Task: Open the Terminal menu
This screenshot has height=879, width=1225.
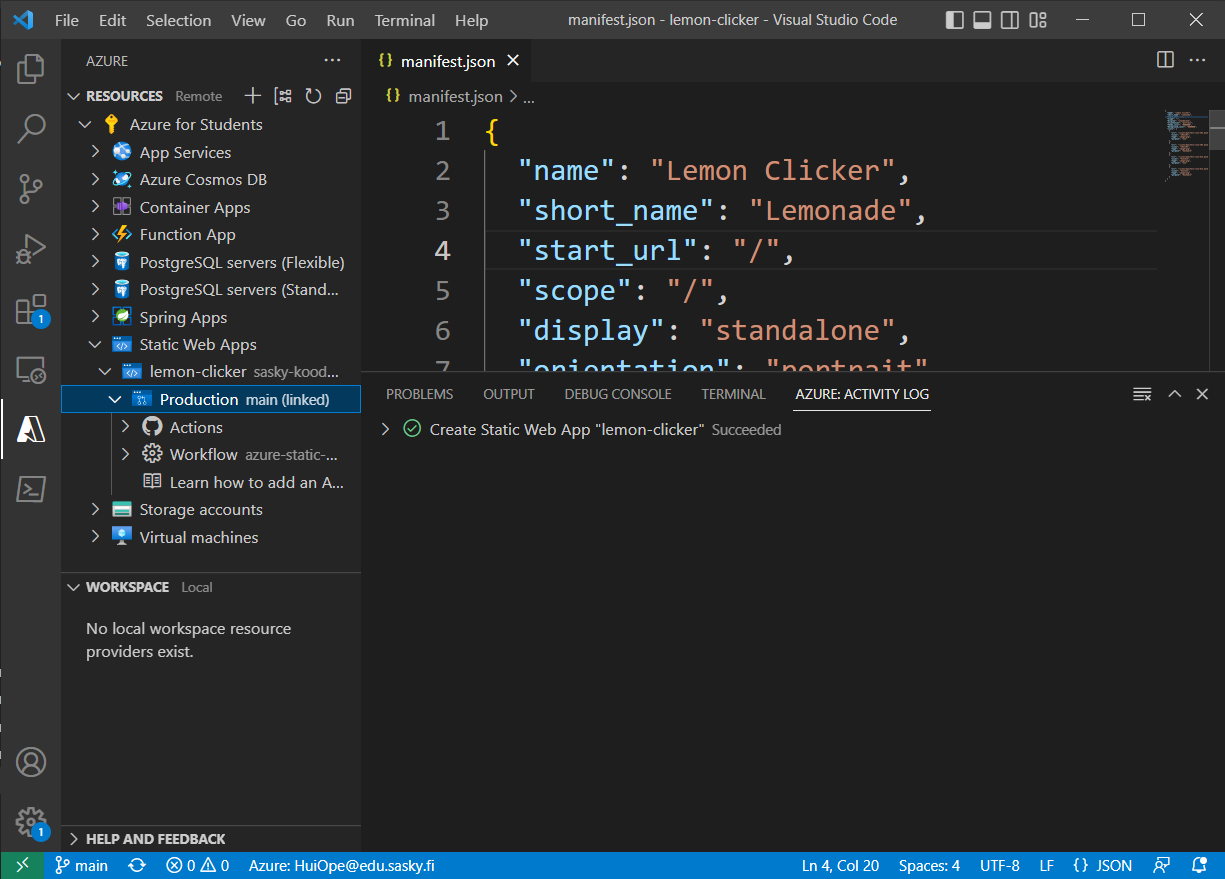Action: click(x=405, y=20)
